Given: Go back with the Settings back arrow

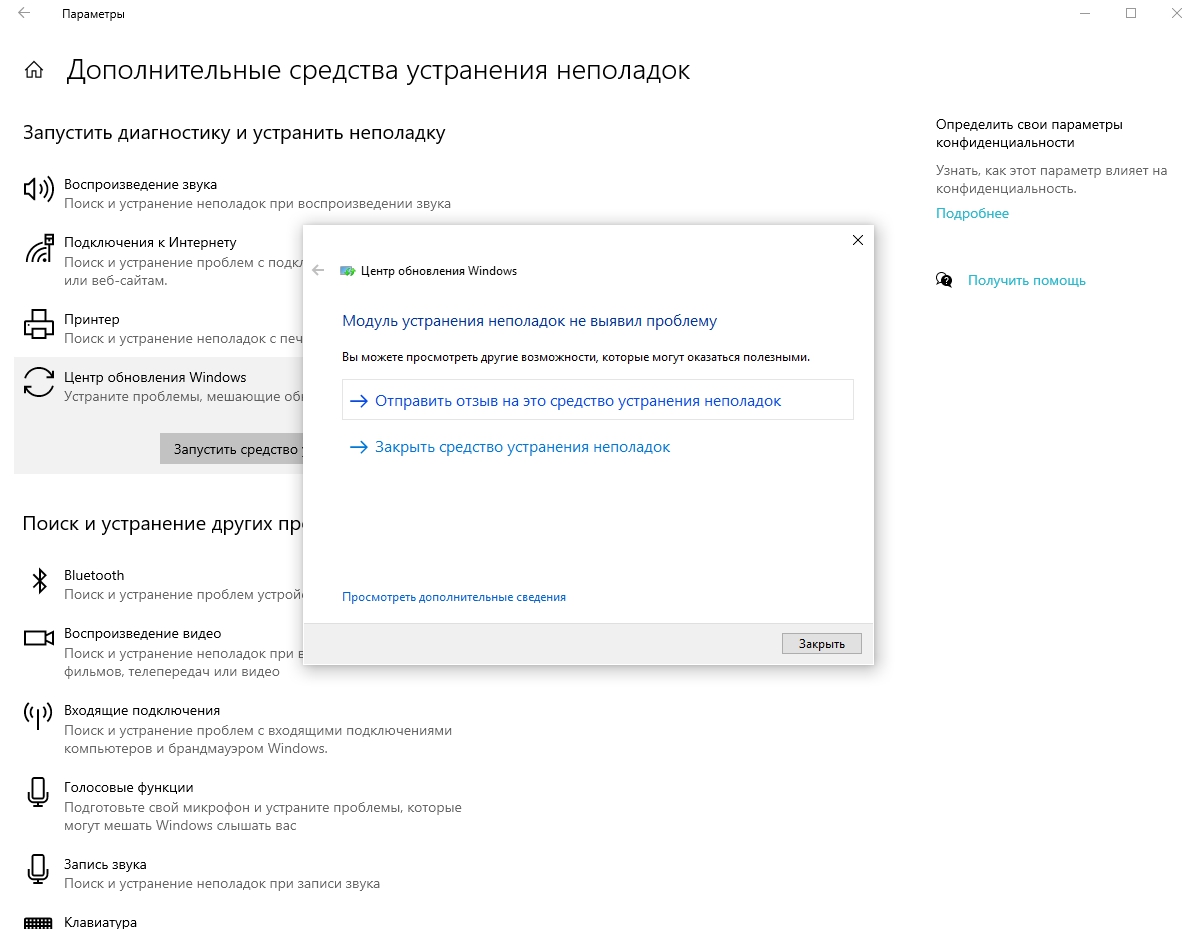Looking at the screenshot, I should pyautogui.click(x=24, y=14).
